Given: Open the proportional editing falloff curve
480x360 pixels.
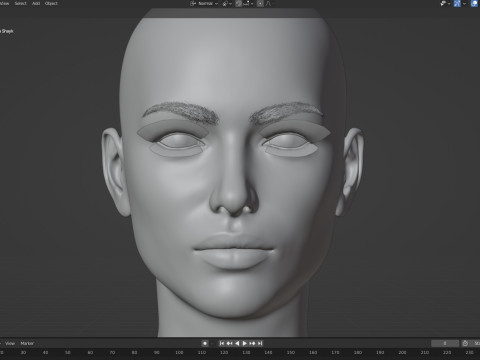Looking at the screenshot, I should [268, 4].
